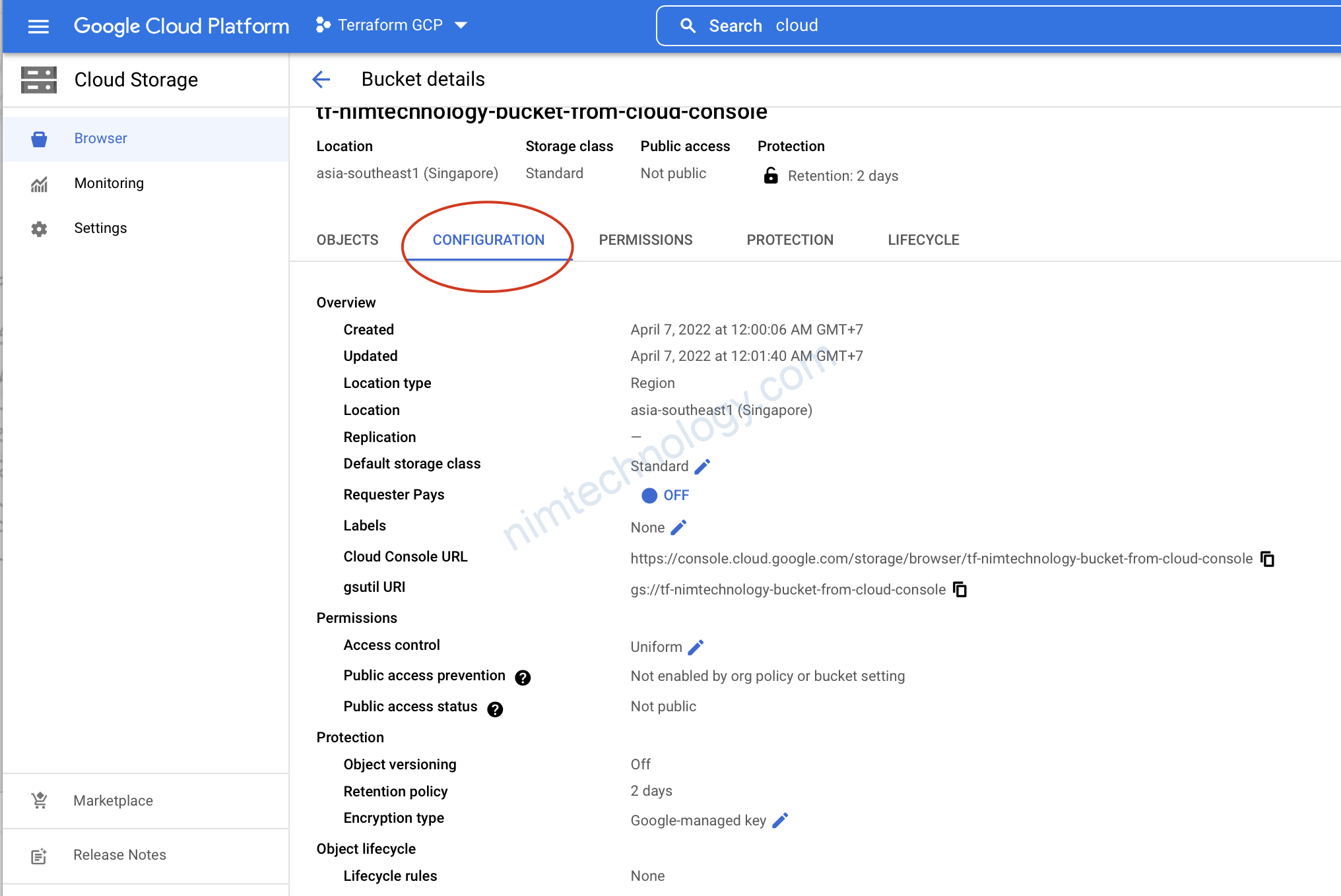Click the gs:// bucket URI text

tap(788, 590)
